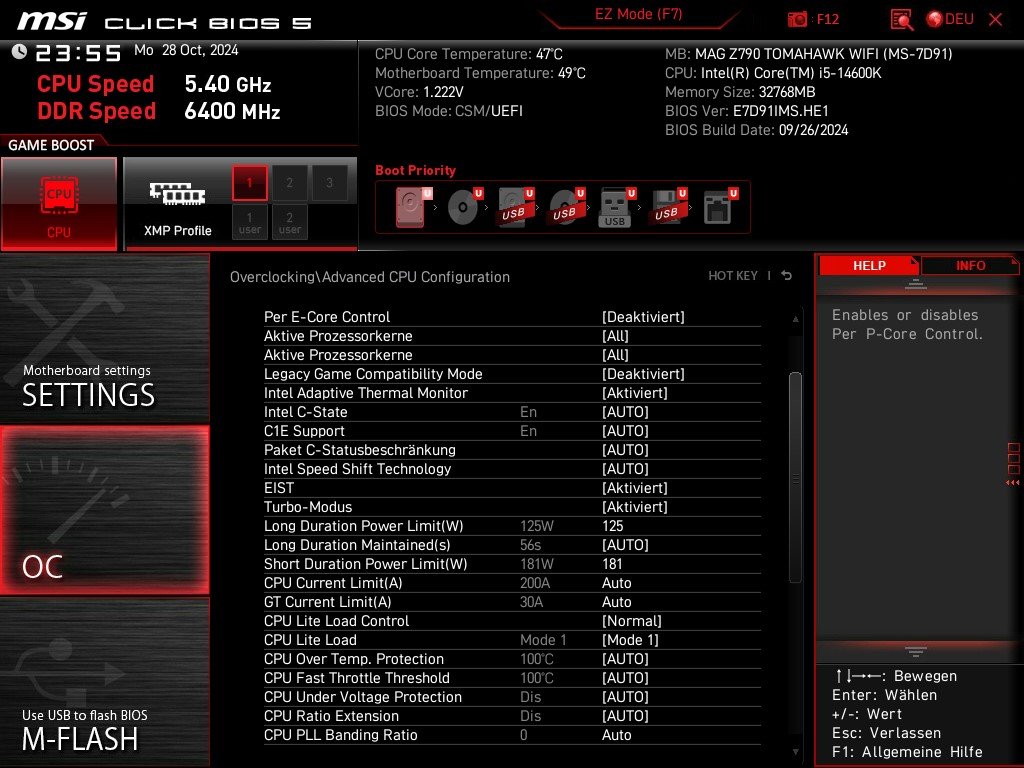Select the clock icon beside 23:55
This screenshot has width=1024, height=768.
click(x=19, y=52)
